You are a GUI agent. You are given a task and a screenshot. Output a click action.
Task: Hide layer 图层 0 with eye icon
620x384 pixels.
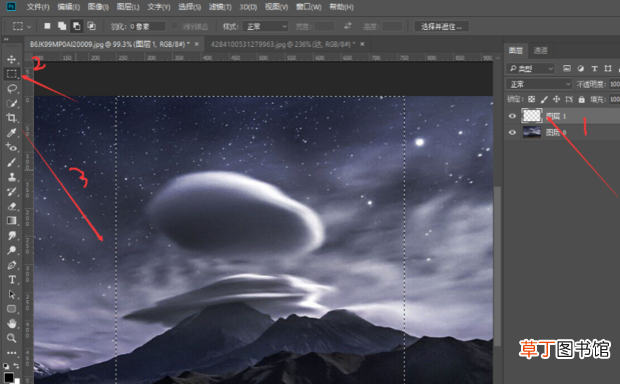point(512,132)
